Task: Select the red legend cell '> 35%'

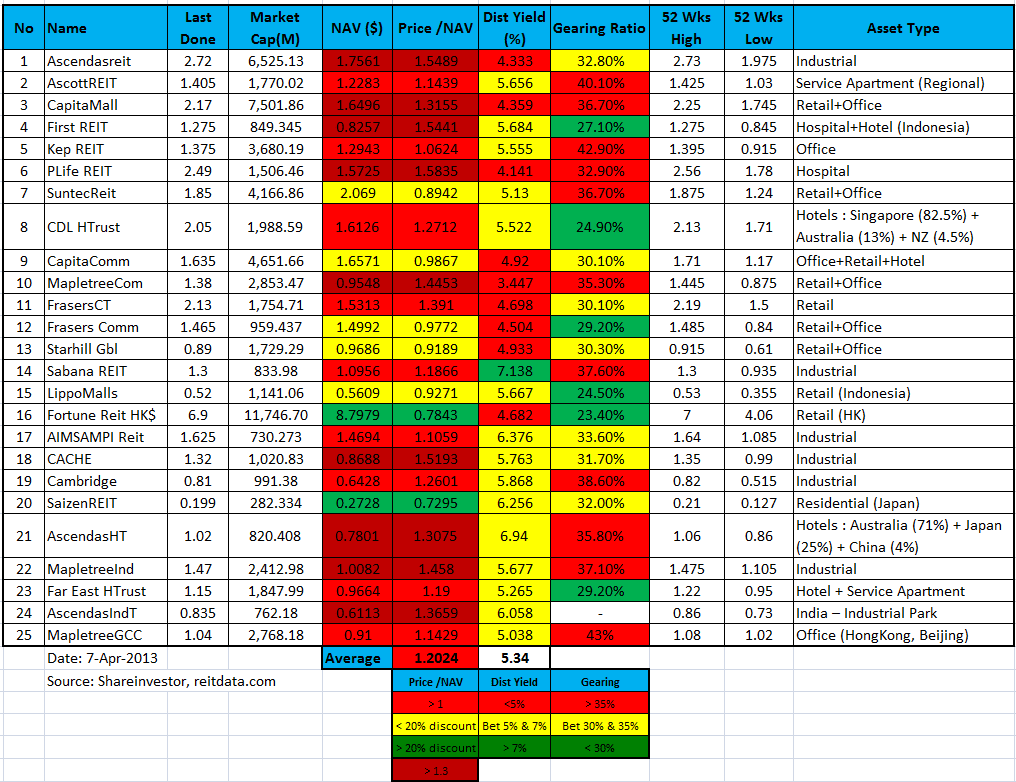Action: (x=599, y=704)
